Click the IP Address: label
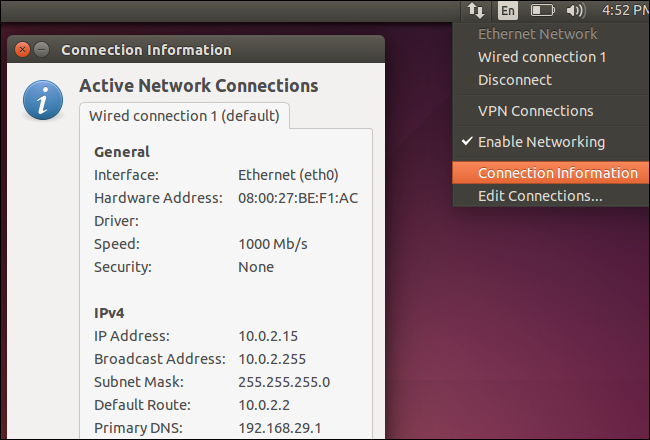 pos(132,336)
